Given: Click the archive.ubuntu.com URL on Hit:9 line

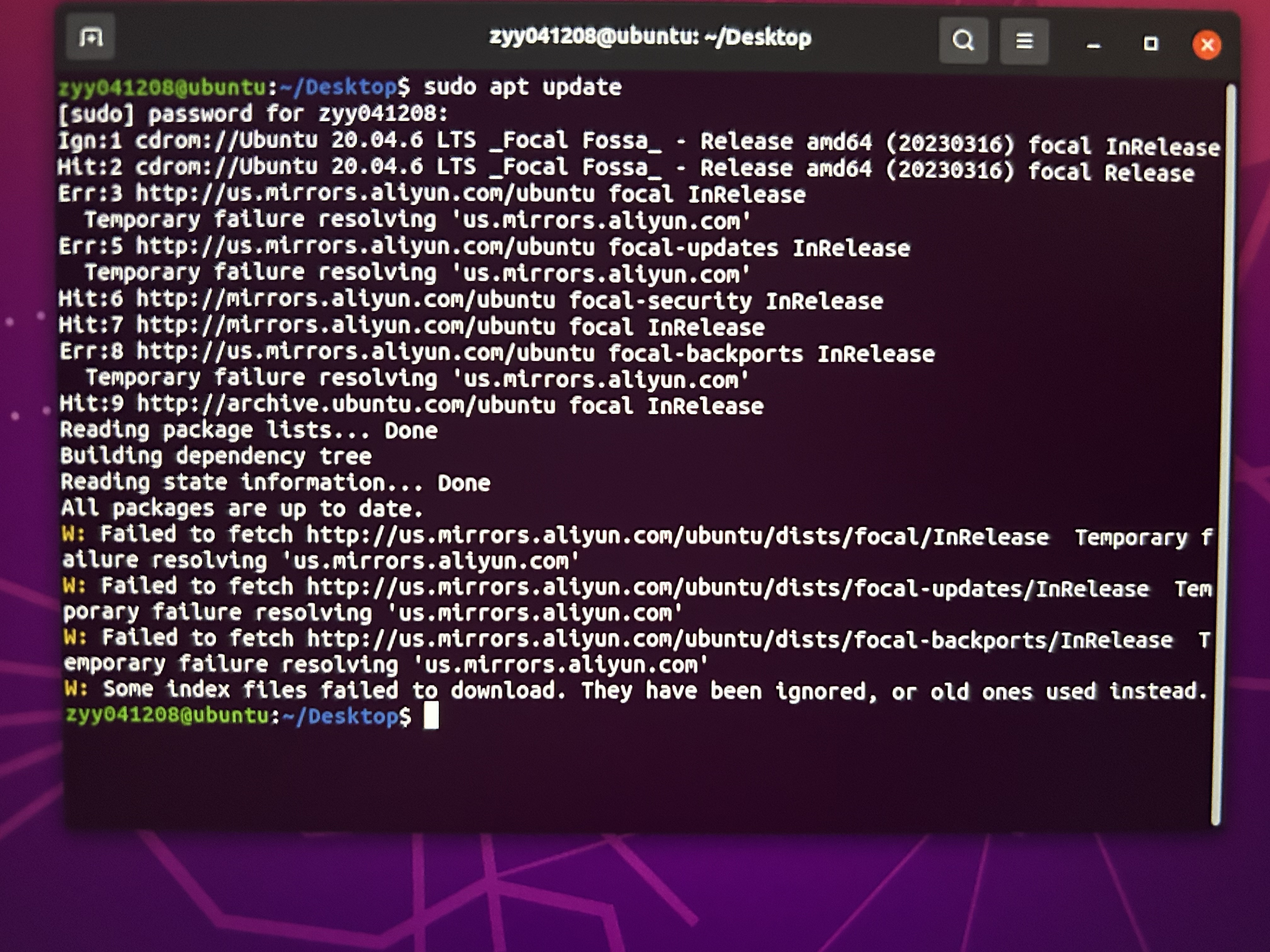Looking at the screenshot, I should pos(346,405).
